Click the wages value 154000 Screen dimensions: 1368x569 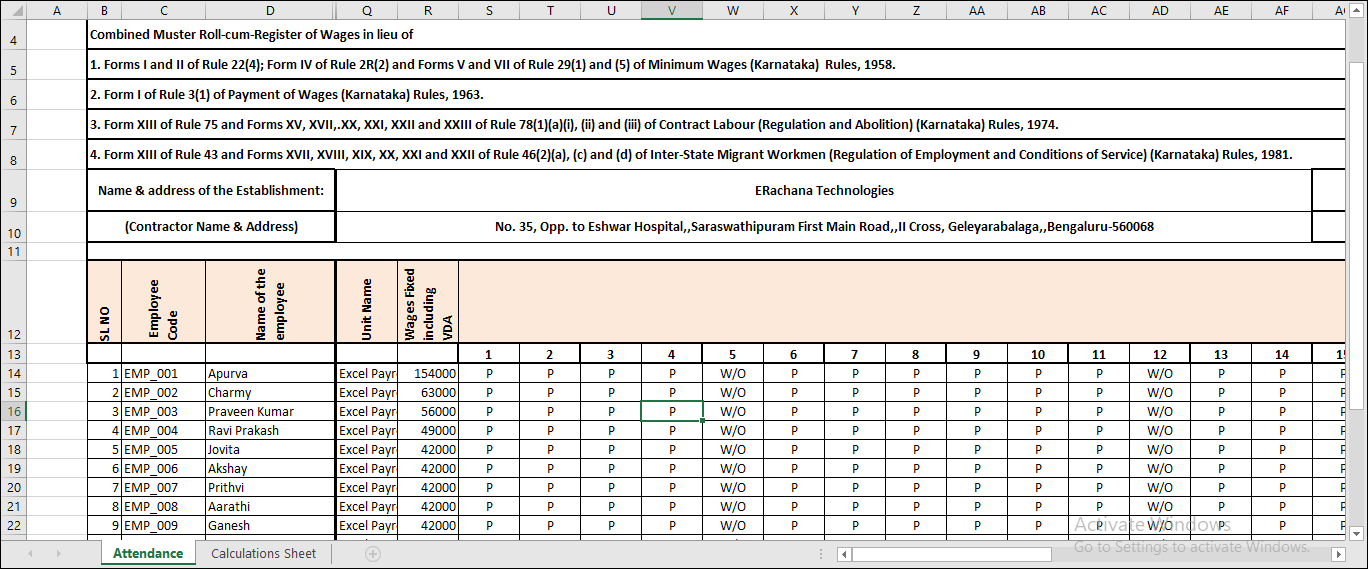pyautogui.click(x=428, y=373)
